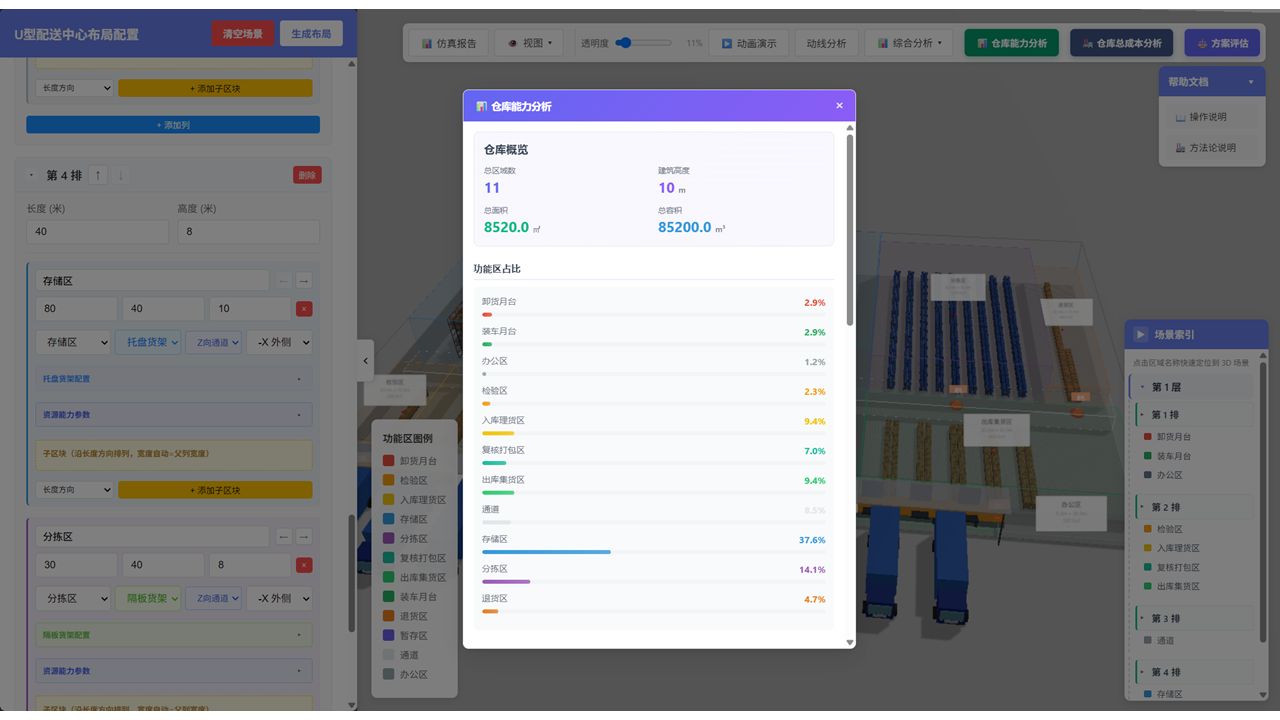
Task: Click the 存储区 blue legend swatch
Action: pyautogui.click(x=388, y=519)
